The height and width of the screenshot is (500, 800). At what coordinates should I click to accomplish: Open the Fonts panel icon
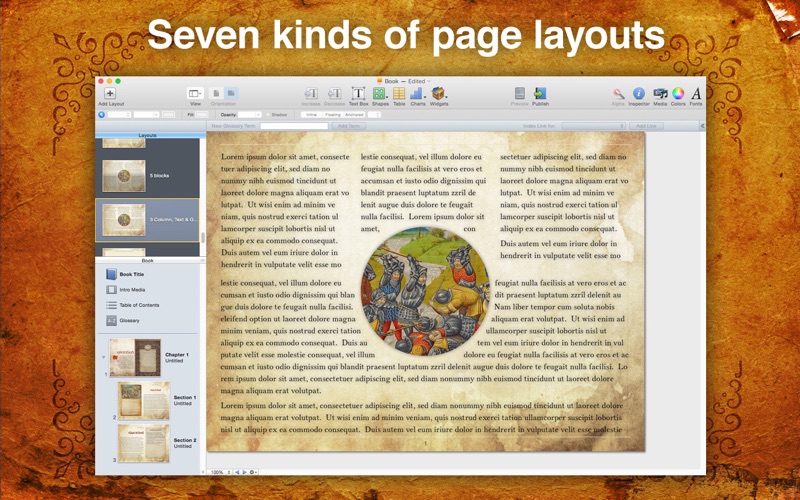(x=696, y=93)
